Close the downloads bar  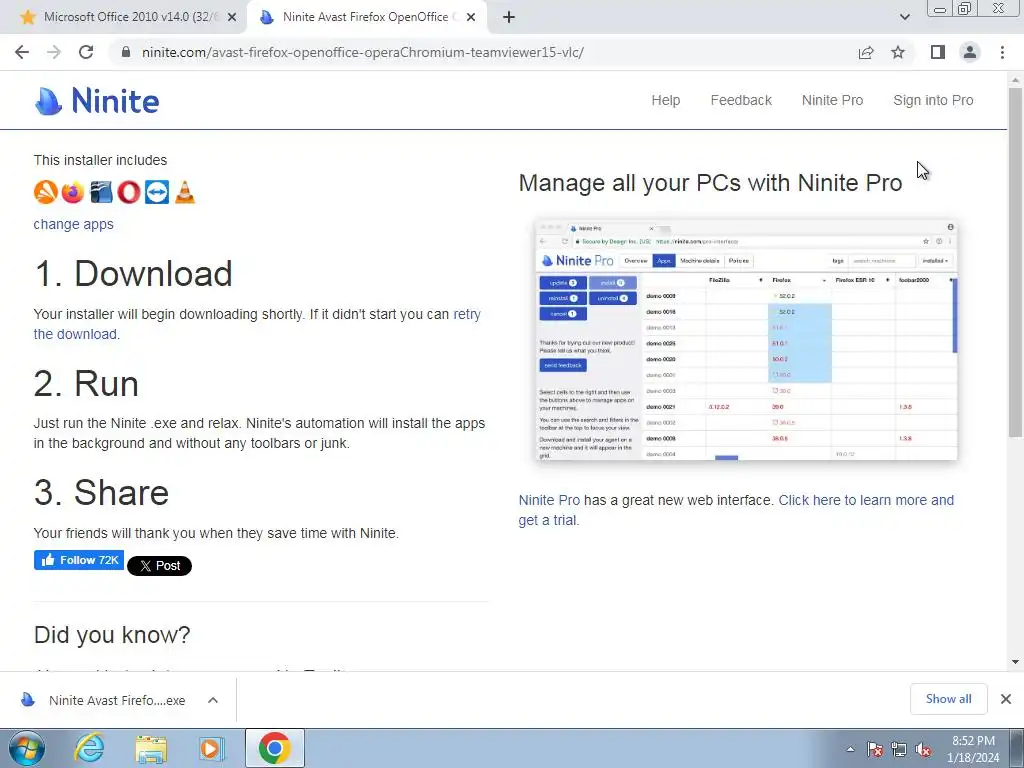click(x=1006, y=699)
